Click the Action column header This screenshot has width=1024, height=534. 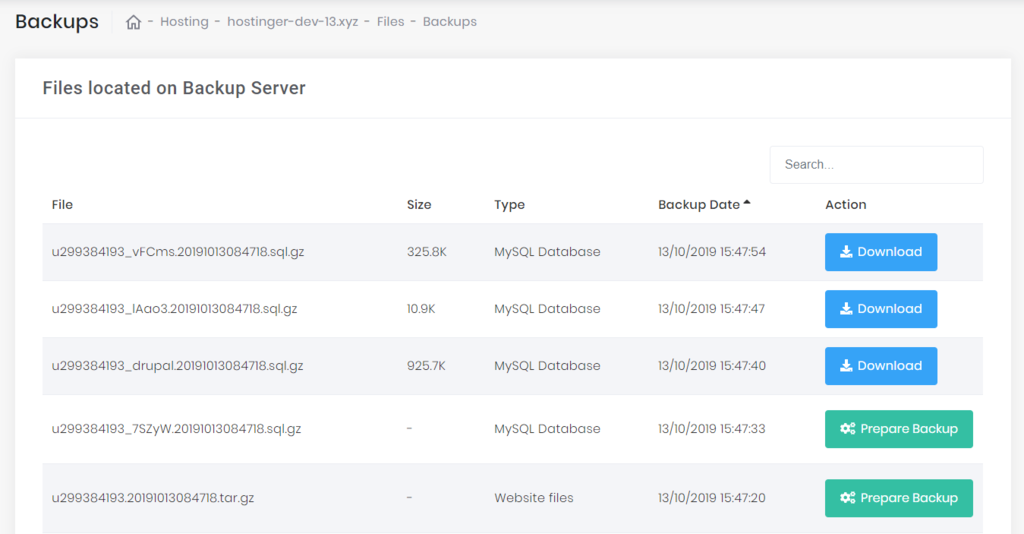(845, 205)
